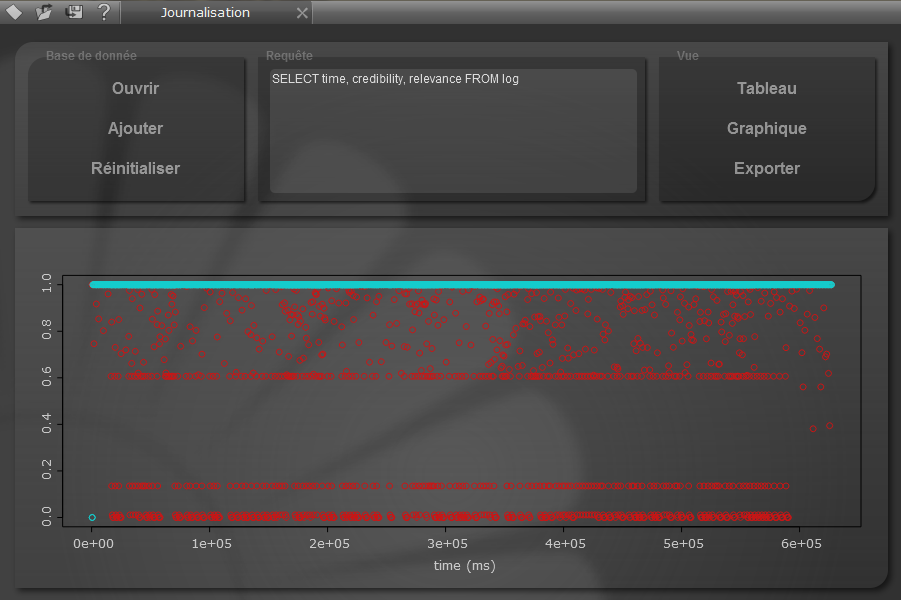Viewport: 901px width, 600px height.
Task: Open file via folder icon in toolbar
Action: pyautogui.click(x=44, y=12)
